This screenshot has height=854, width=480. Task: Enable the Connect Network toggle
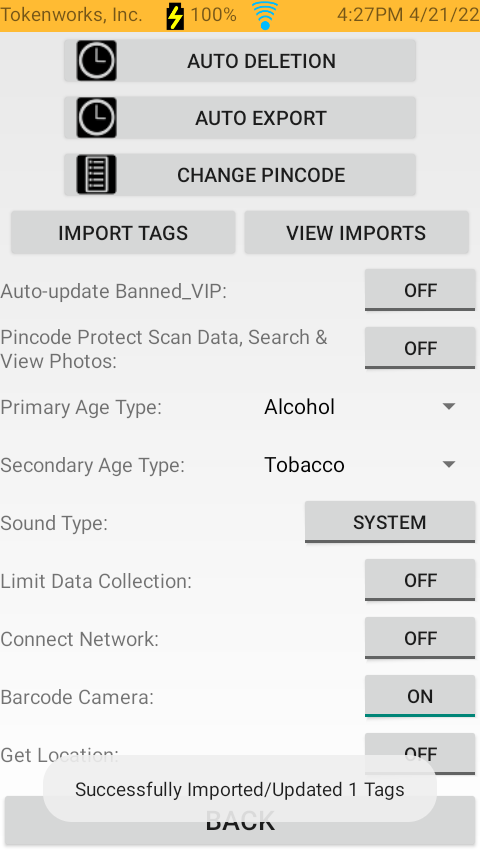coord(420,638)
